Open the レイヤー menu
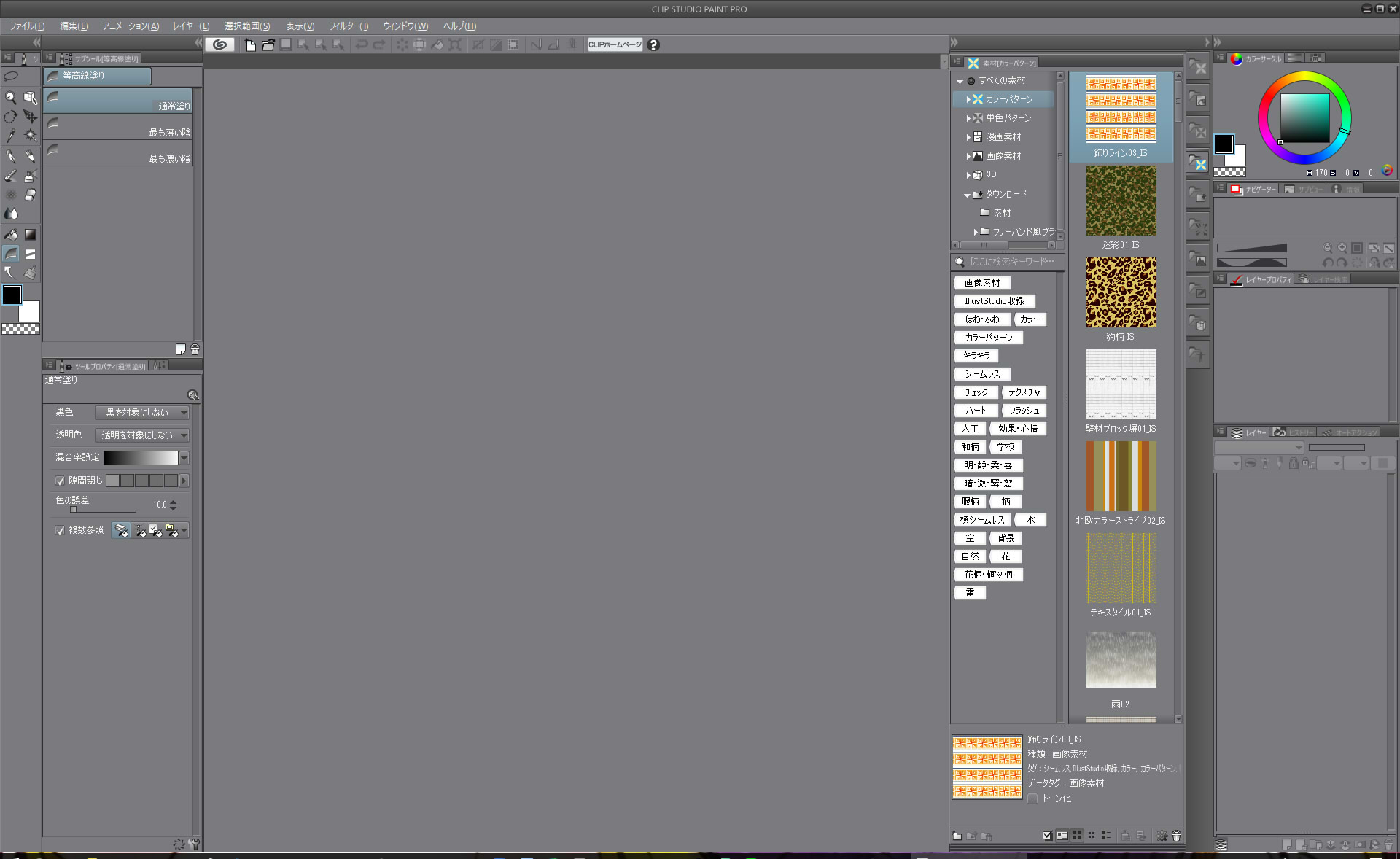1400x859 pixels. (191, 26)
